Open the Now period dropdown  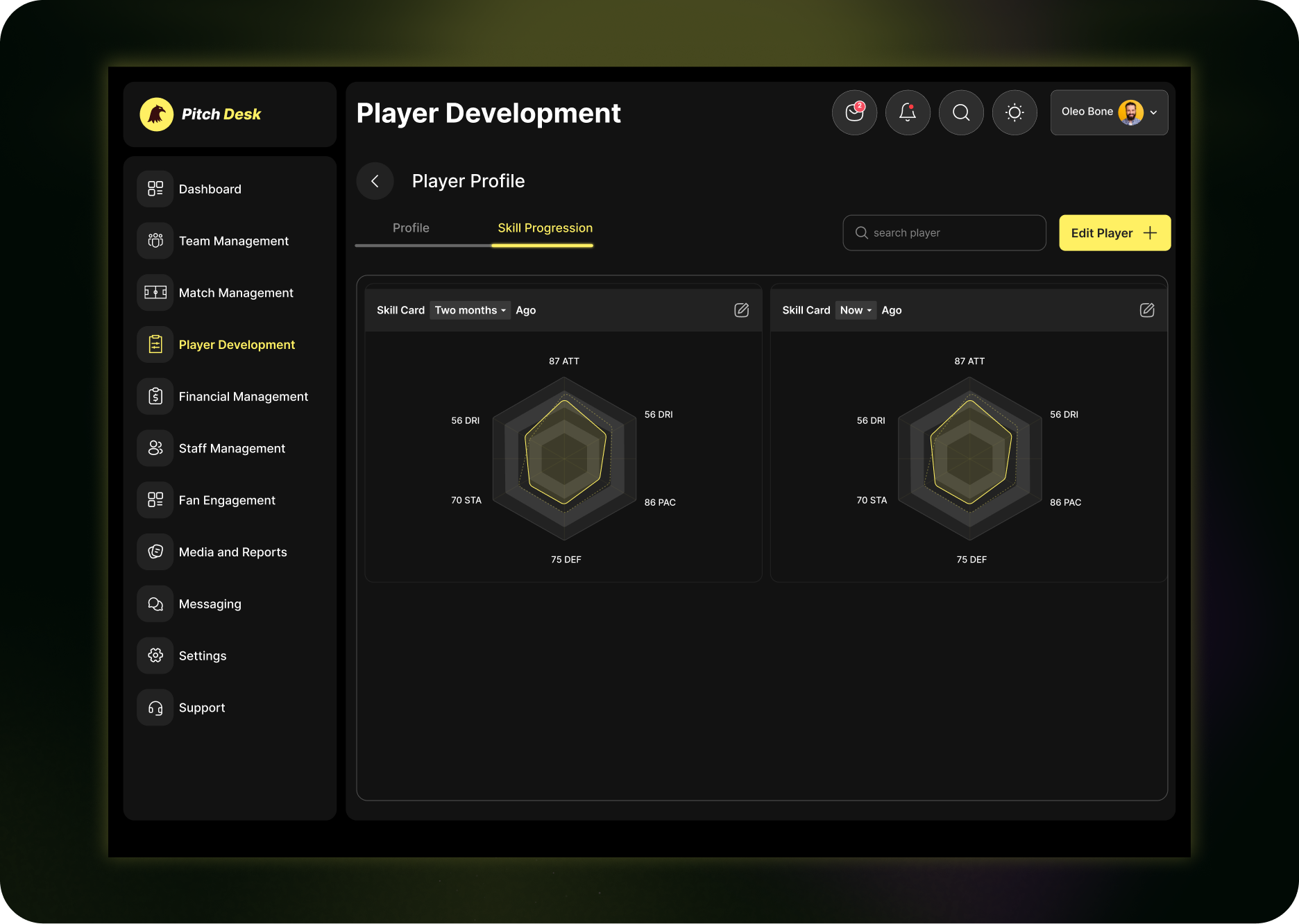856,310
